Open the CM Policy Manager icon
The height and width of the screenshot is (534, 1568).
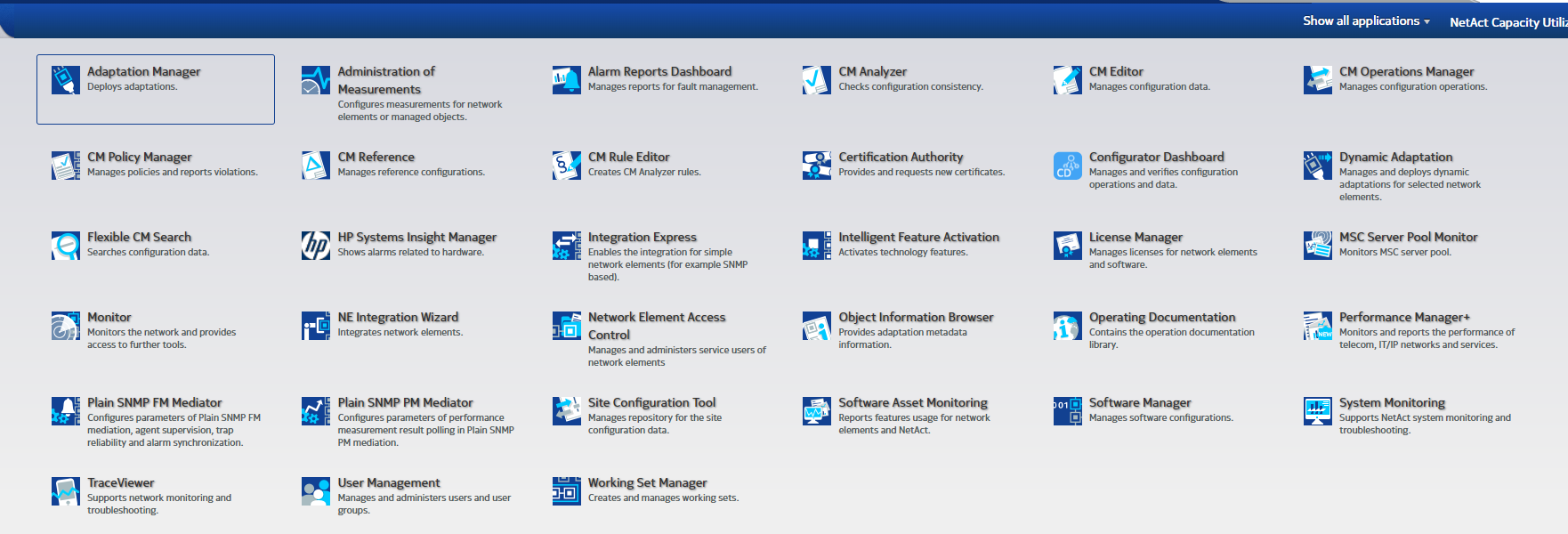[x=66, y=166]
